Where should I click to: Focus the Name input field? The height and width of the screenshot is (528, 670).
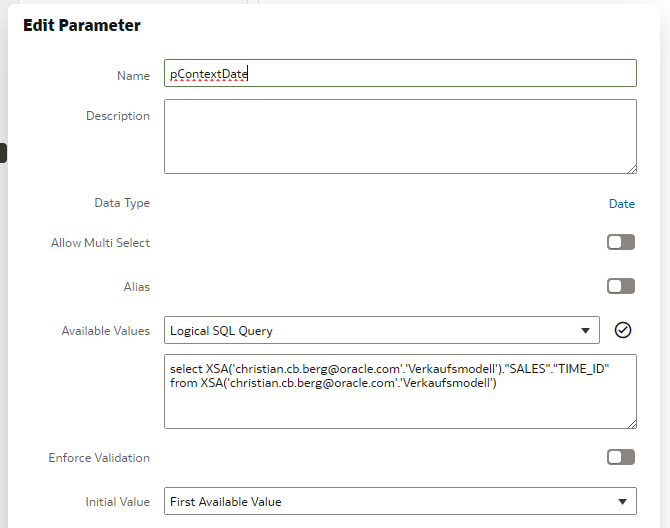(x=400, y=73)
